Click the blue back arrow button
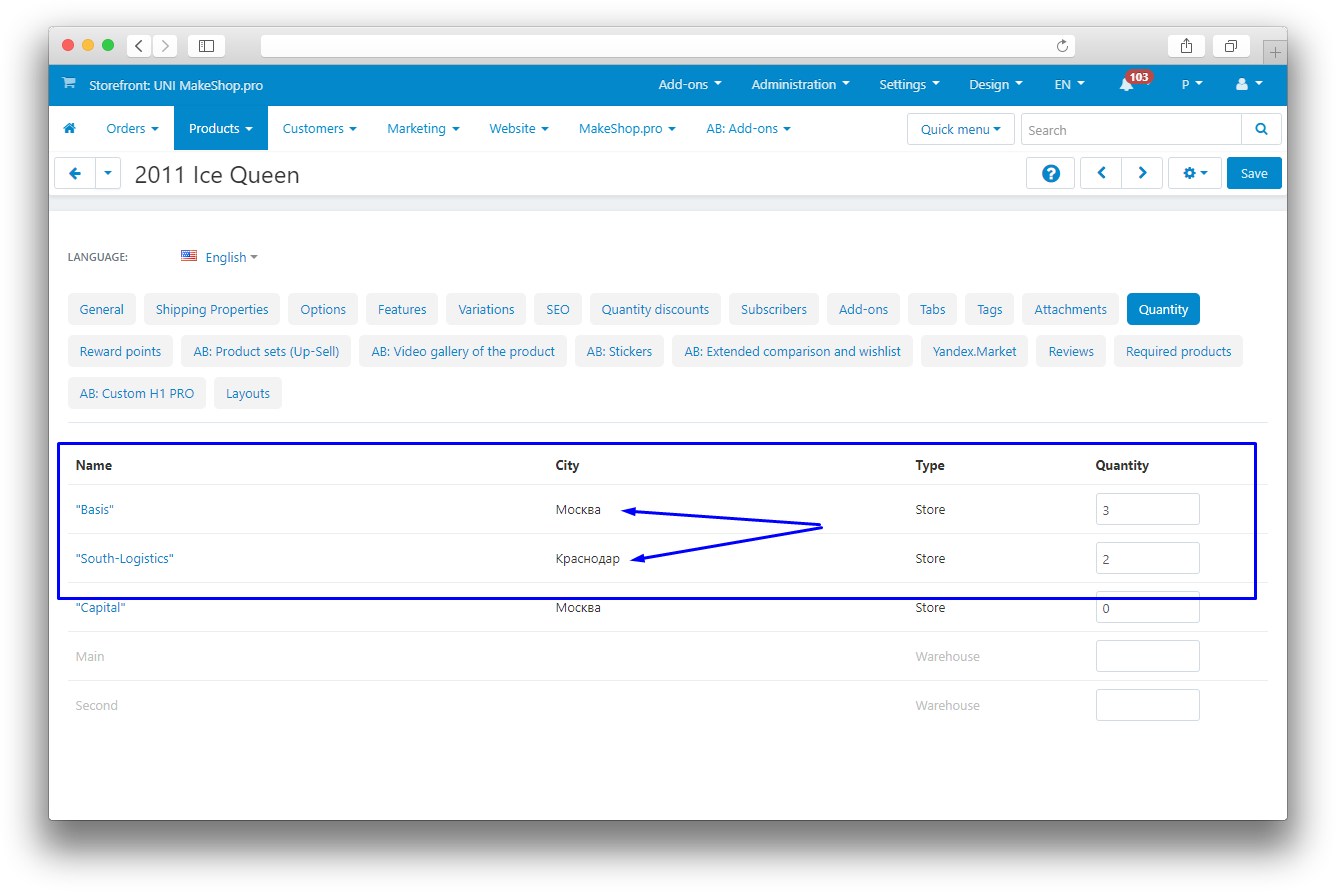The image size is (1336, 891). coord(75,173)
